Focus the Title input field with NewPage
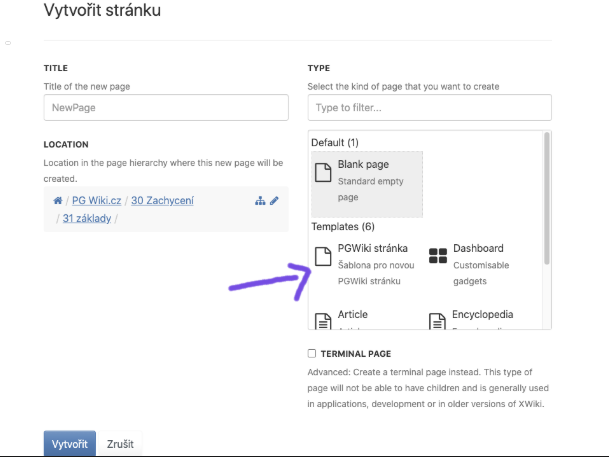 pyautogui.click(x=166, y=107)
